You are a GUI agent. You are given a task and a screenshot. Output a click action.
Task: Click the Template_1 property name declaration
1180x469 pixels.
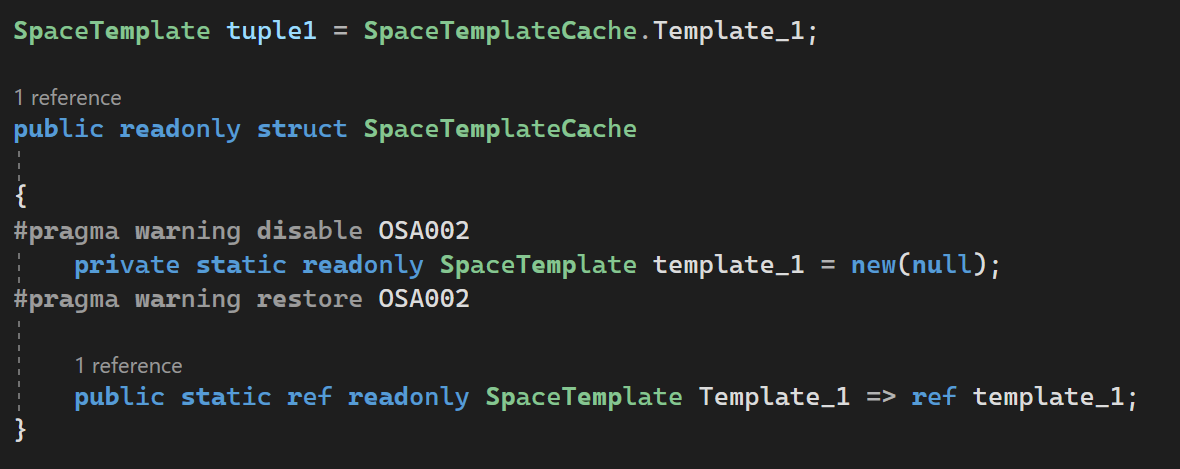coord(774,397)
